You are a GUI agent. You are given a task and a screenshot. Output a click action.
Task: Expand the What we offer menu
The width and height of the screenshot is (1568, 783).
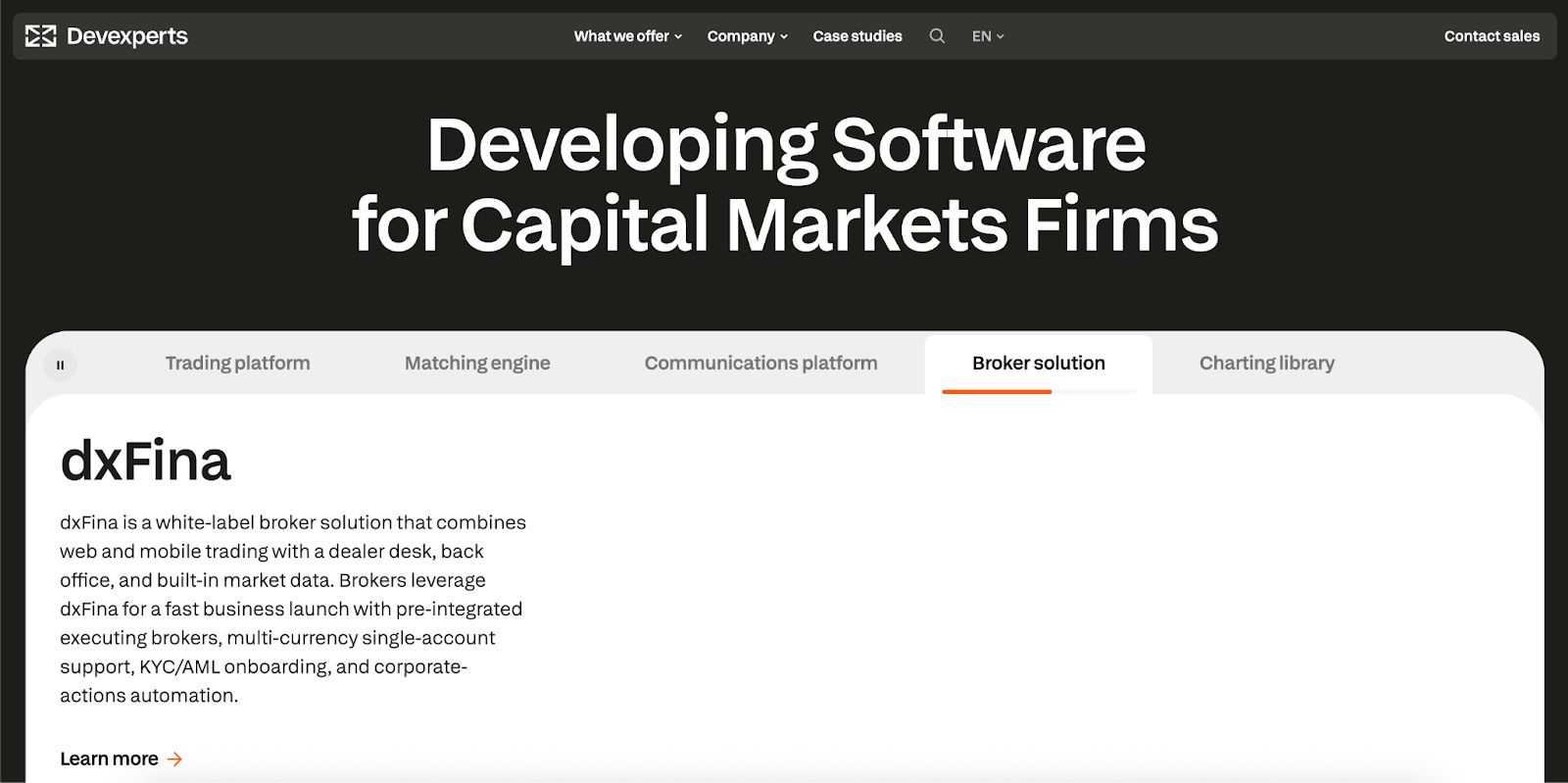[627, 36]
